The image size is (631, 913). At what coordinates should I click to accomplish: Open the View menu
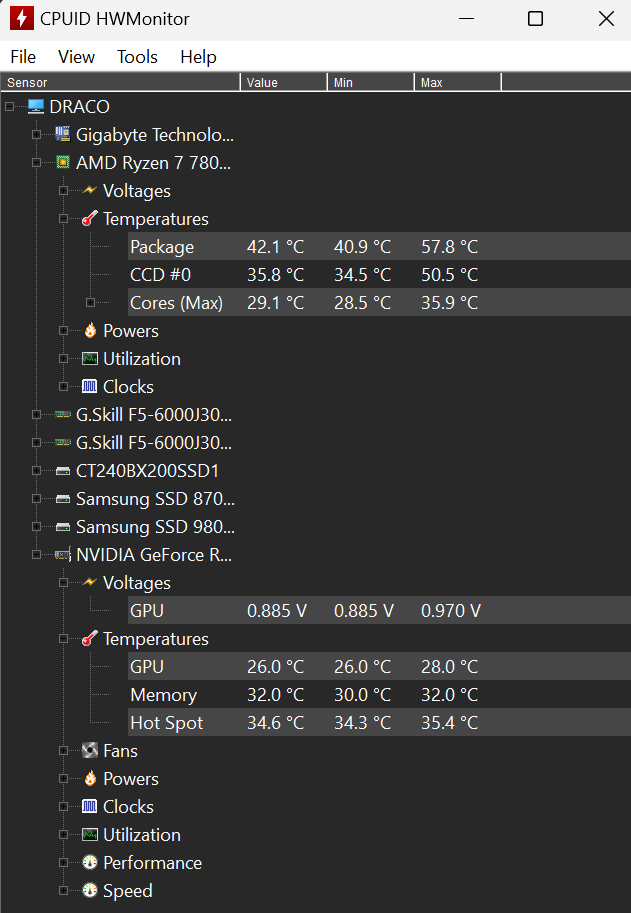point(77,57)
